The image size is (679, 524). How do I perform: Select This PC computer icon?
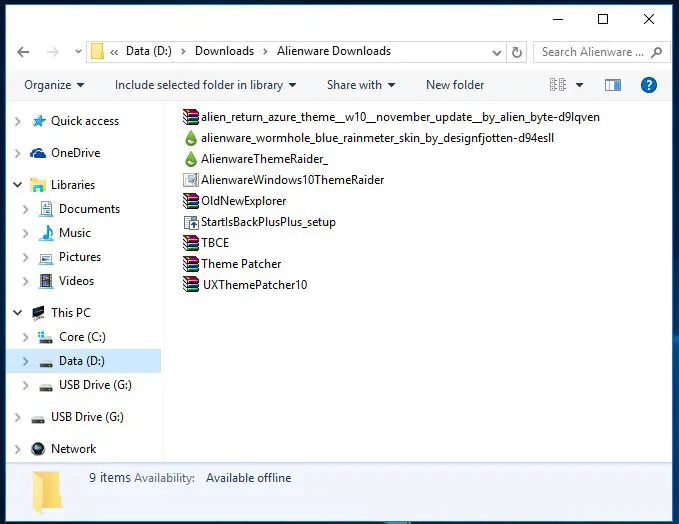pyautogui.click(x=38, y=313)
